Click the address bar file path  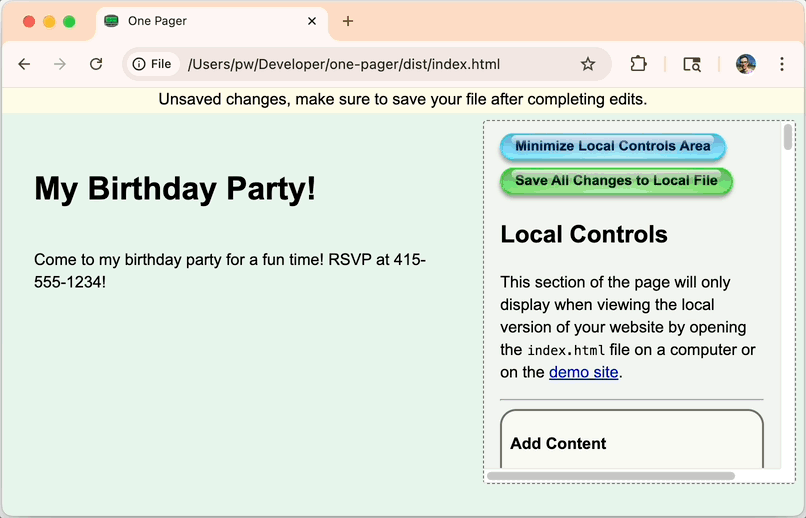(343, 64)
